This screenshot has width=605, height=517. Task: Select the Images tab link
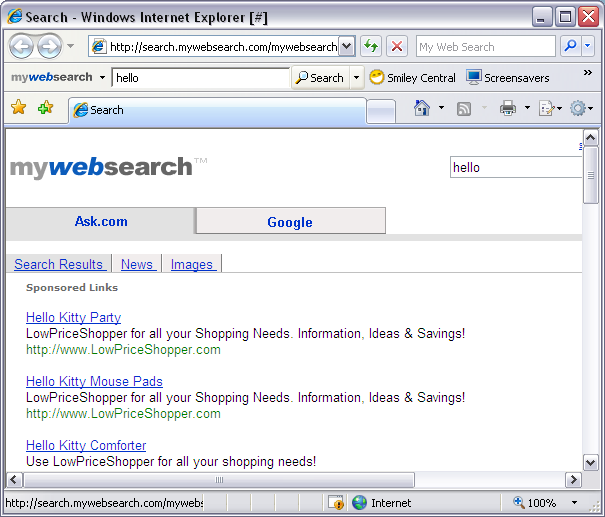192,264
